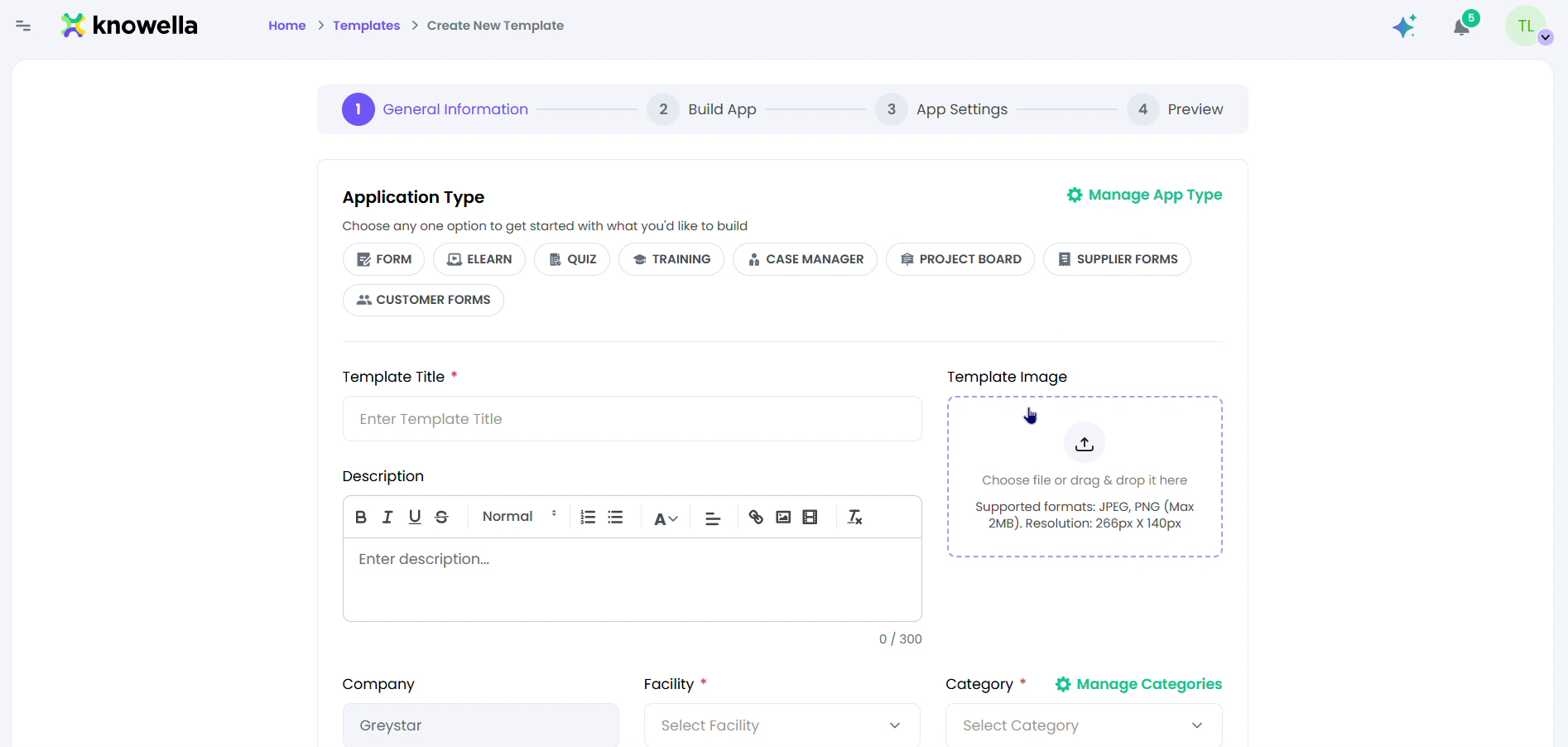
Task: Select the ELEARN application type
Action: point(479,259)
